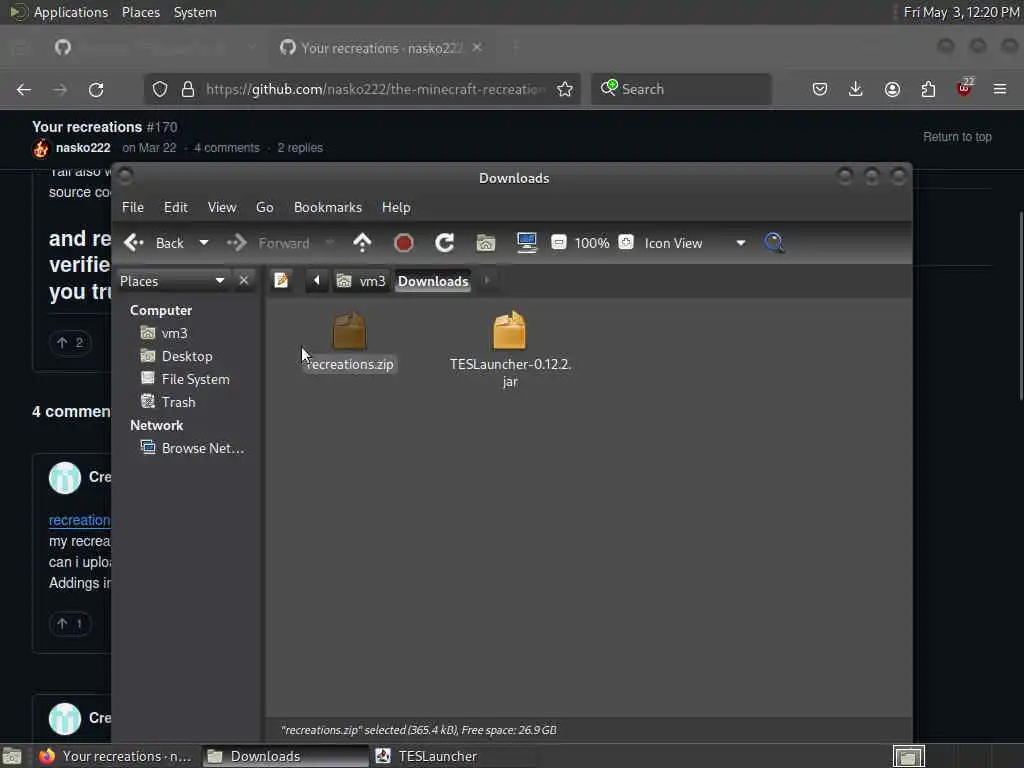Click uBlock extension icon with badge
The width and height of the screenshot is (1024, 768).
pos(965,88)
